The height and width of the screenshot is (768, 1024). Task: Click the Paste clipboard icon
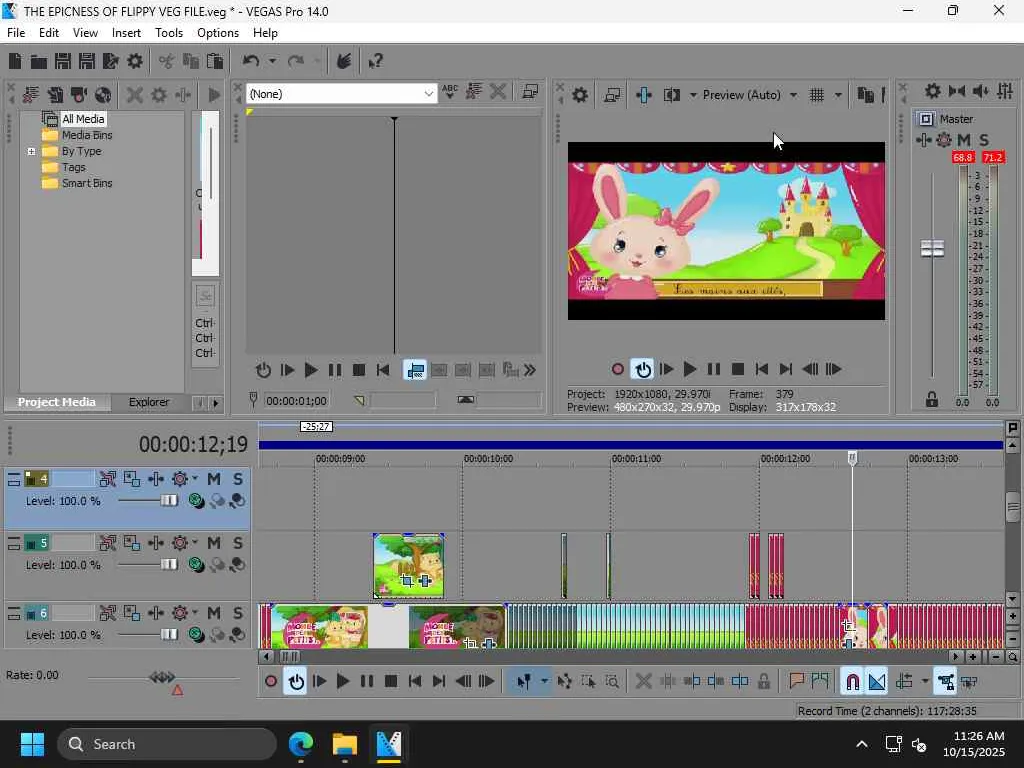coord(215,61)
